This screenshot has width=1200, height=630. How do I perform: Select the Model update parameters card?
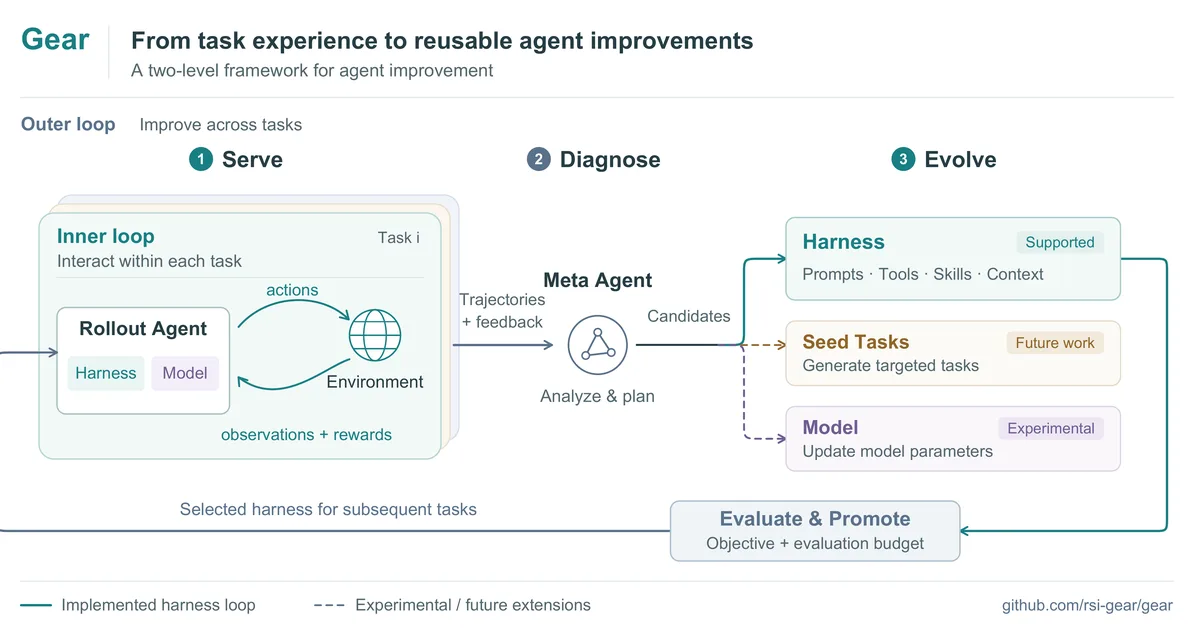(953, 438)
